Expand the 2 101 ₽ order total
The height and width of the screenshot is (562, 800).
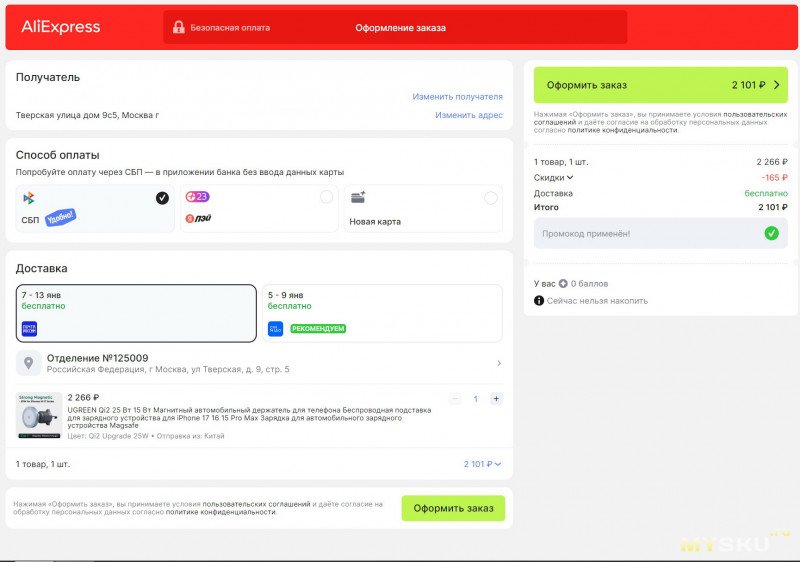pyautogui.click(x=482, y=464)
